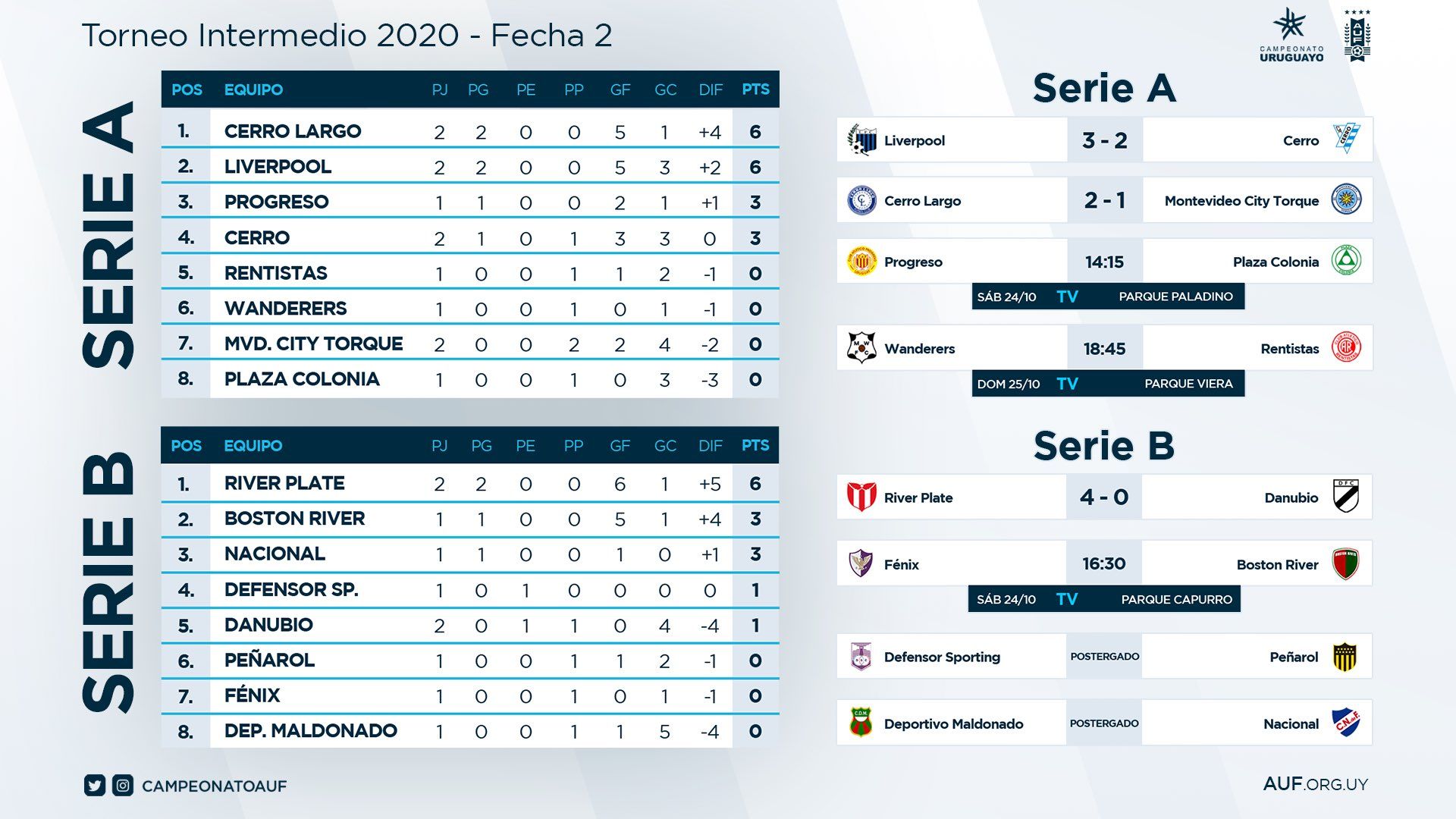Click the Wanderers club crest
Viewport: 1456px width, 819px height.
(861, 348)
